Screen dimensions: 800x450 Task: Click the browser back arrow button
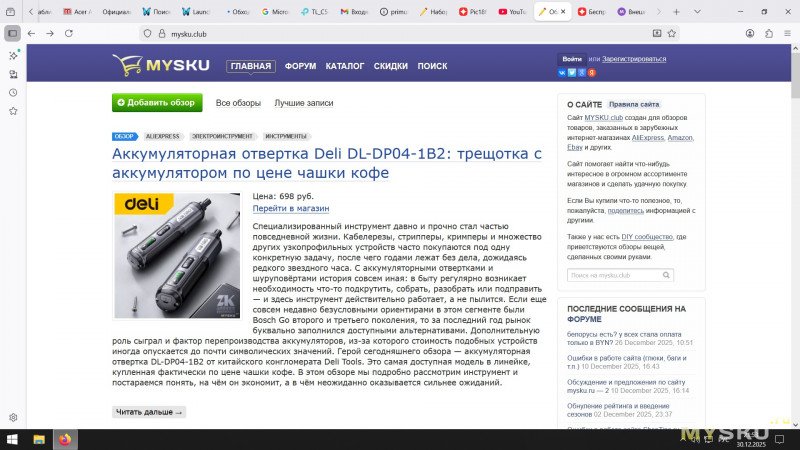coord(30,33)
